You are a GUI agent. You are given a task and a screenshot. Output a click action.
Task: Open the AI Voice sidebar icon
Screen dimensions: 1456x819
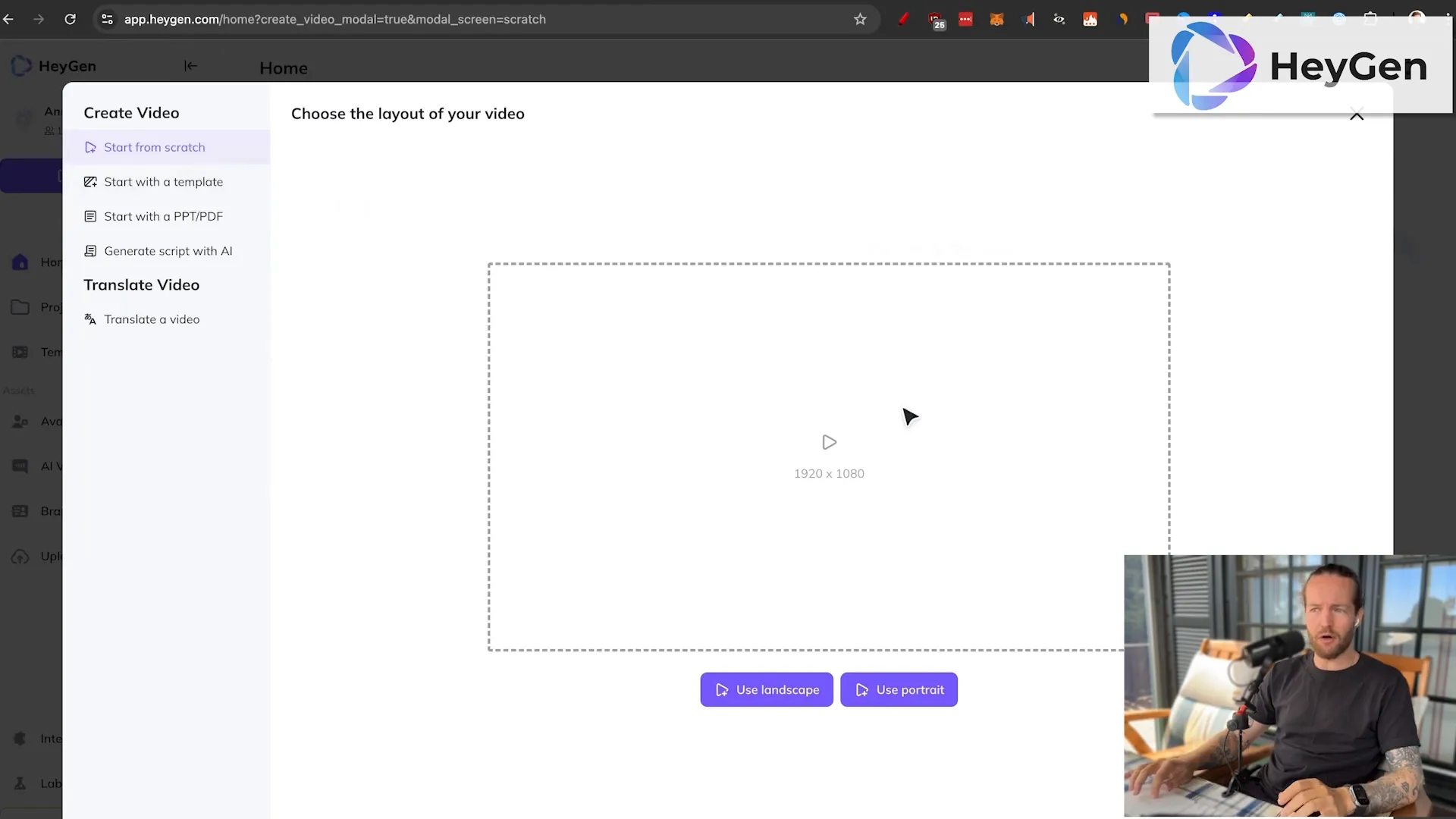tap(20, 466)
